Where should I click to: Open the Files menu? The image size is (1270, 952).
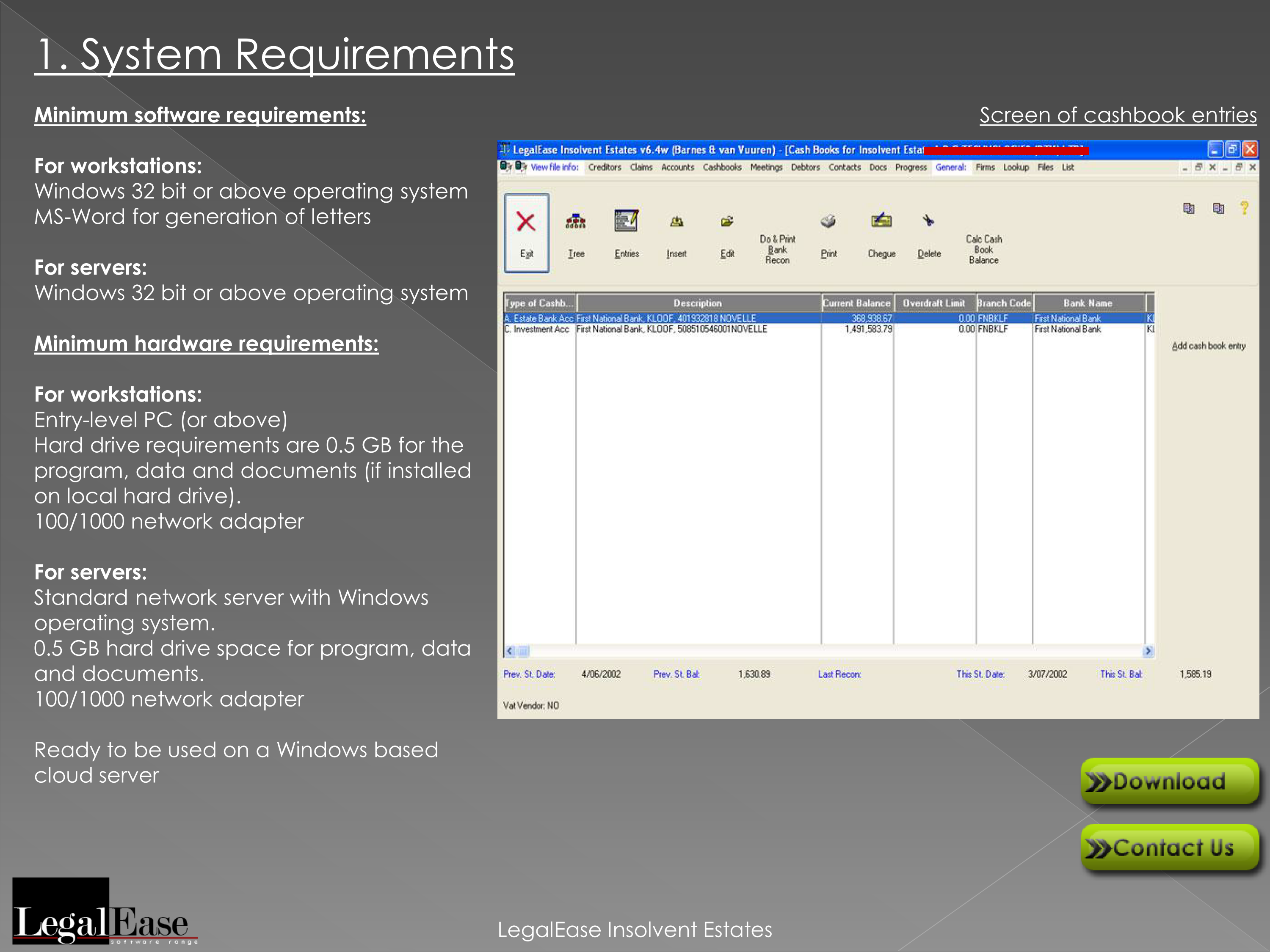[1045, 167]
